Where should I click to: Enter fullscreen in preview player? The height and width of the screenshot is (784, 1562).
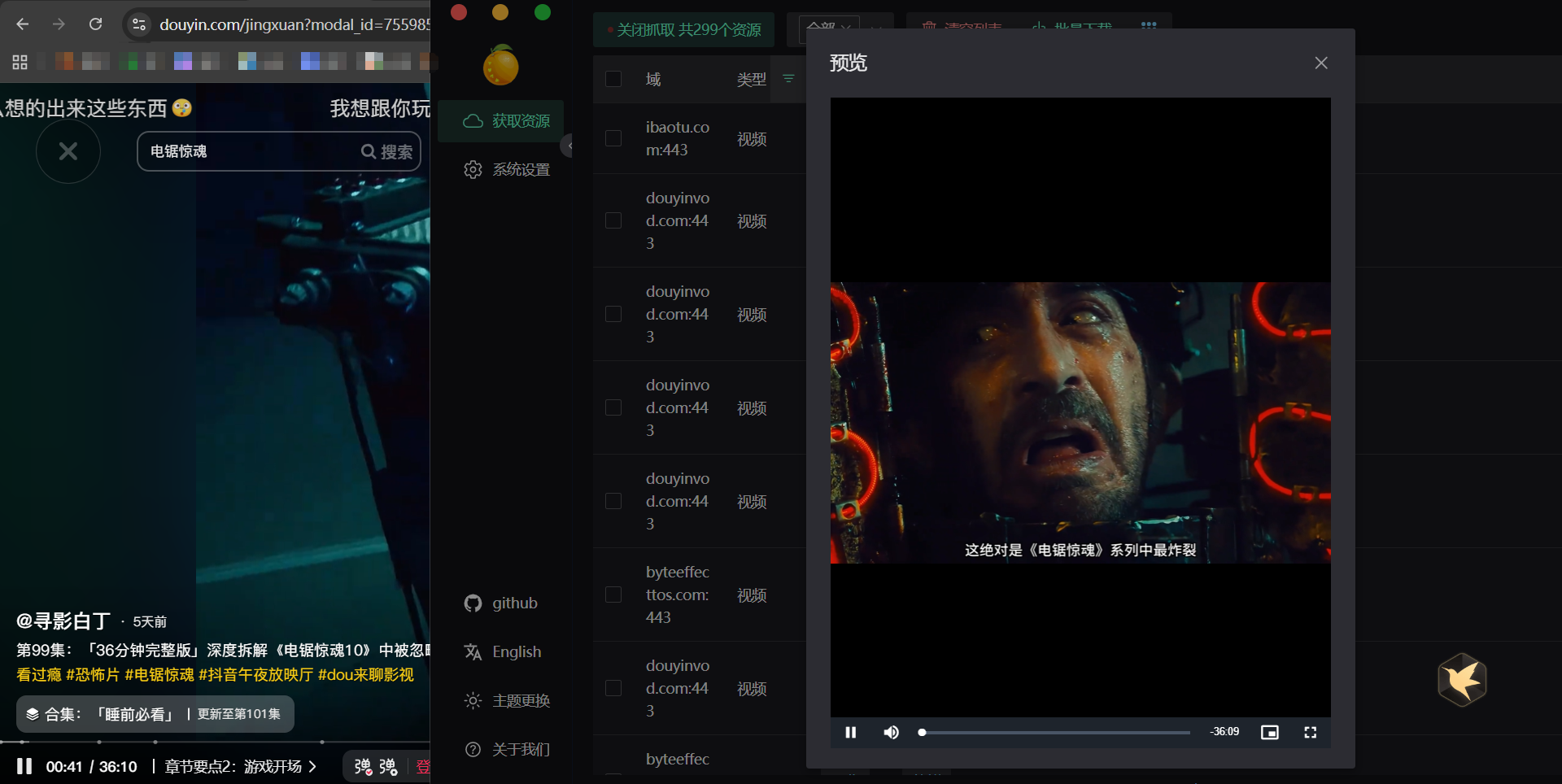(x=1310, y=732)
